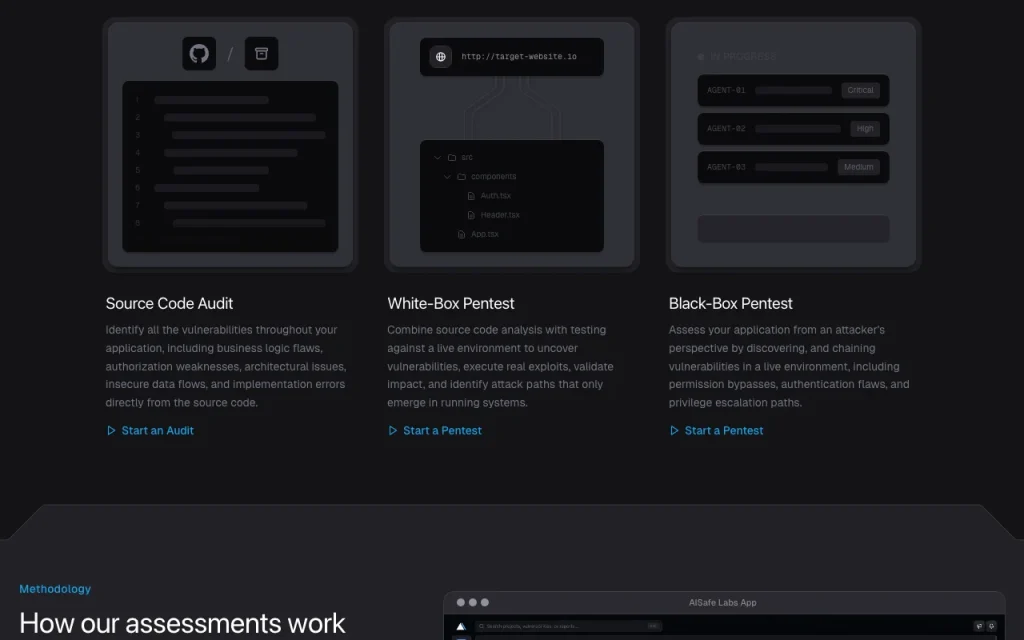Select Auth.tsx in the file tree
Screen dimensions: 1024x640
496,196
